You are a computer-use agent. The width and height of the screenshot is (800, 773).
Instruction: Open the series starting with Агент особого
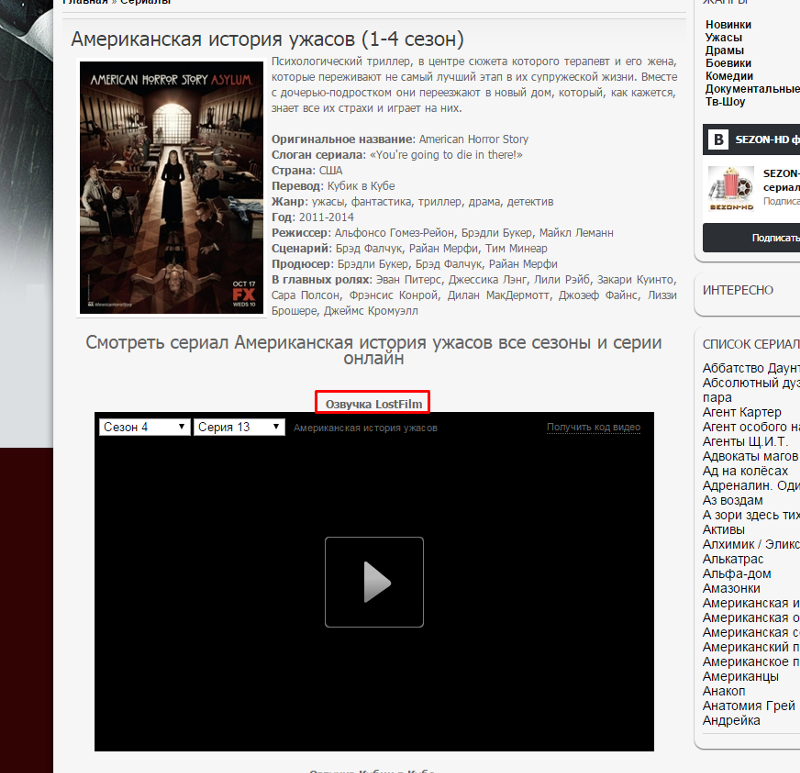(x=751, y=427)
